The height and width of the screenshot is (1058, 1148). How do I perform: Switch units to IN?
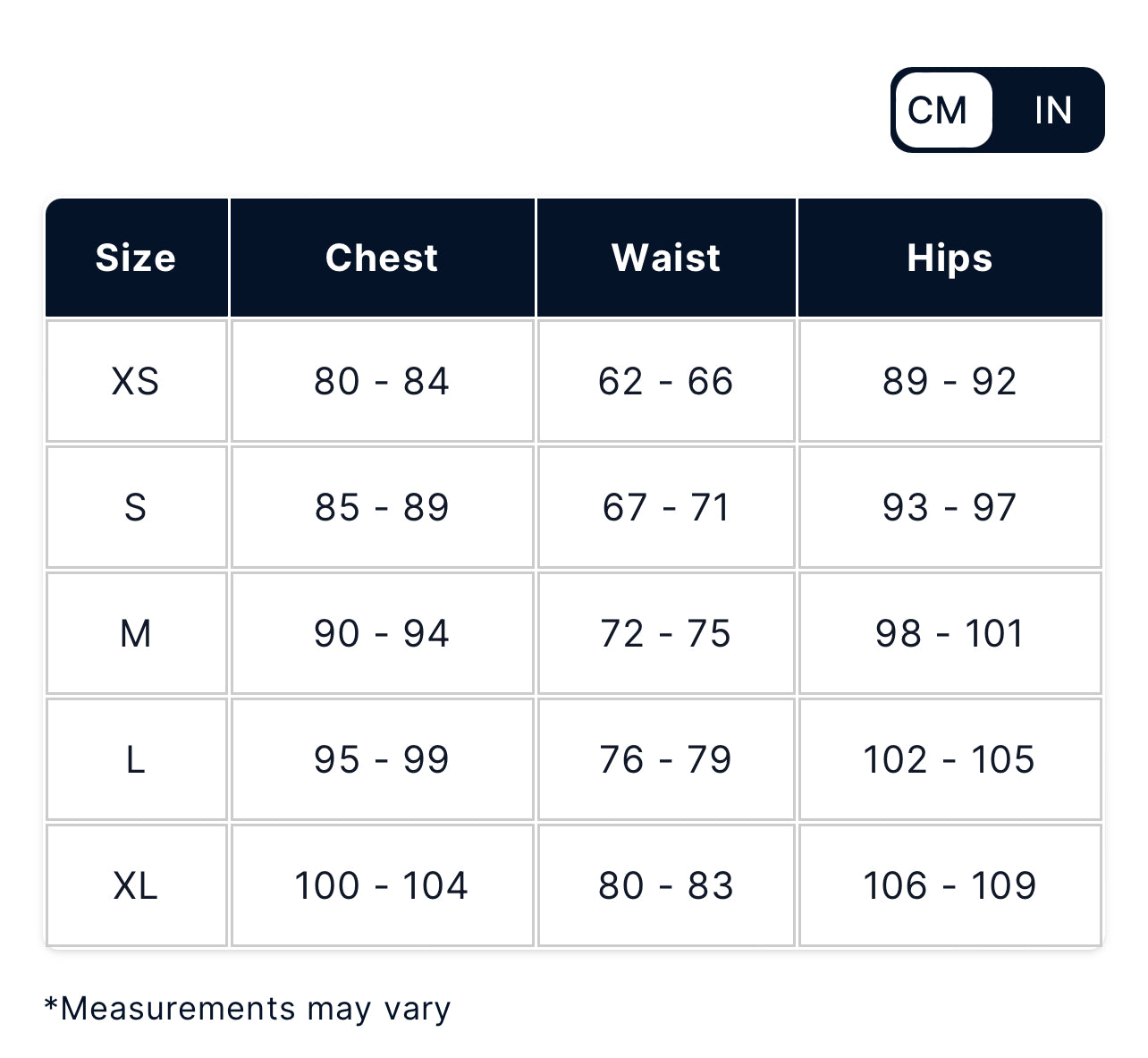(1052, 111)
